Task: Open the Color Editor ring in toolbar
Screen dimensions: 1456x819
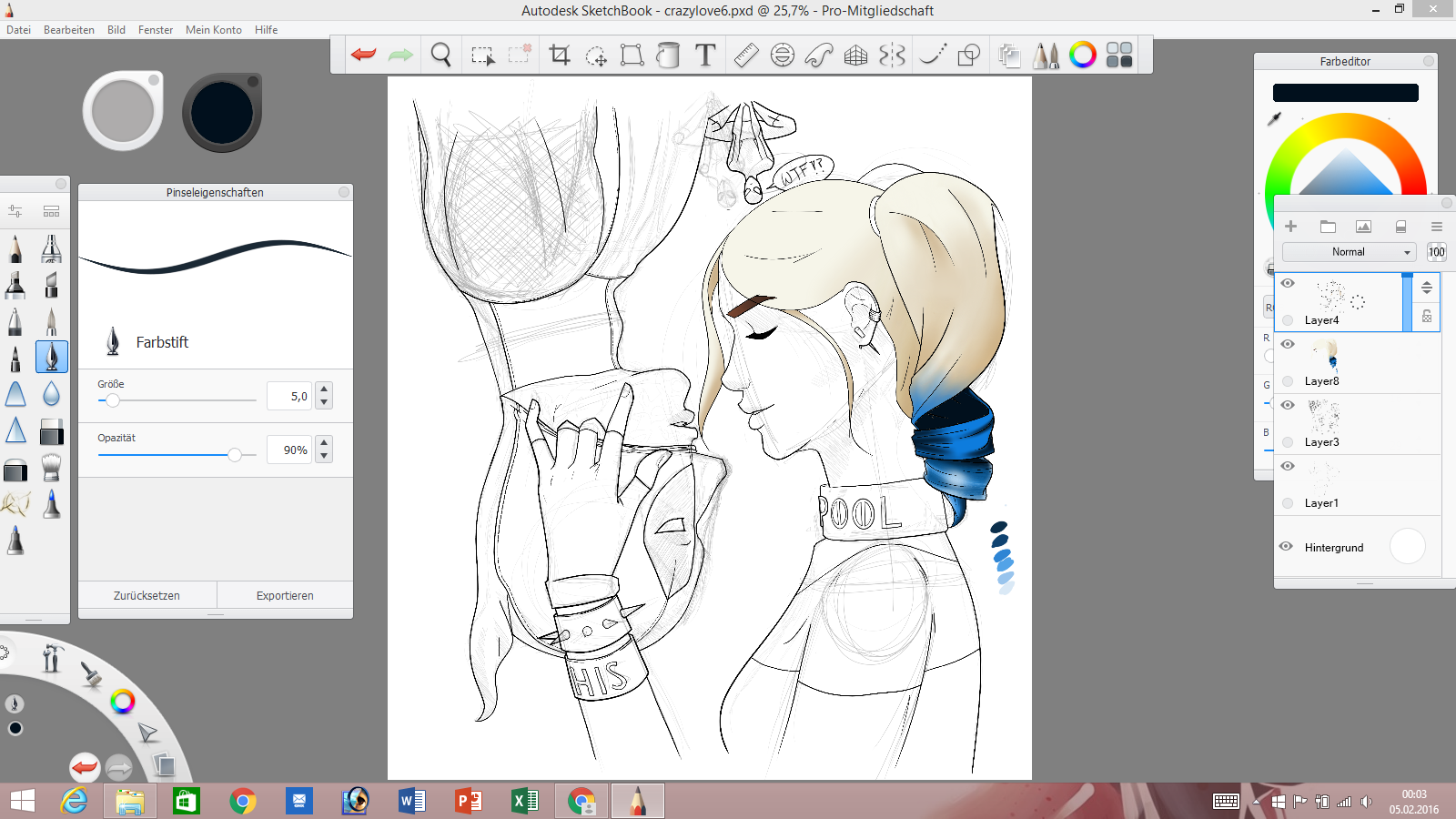Action: (1083, 55)
